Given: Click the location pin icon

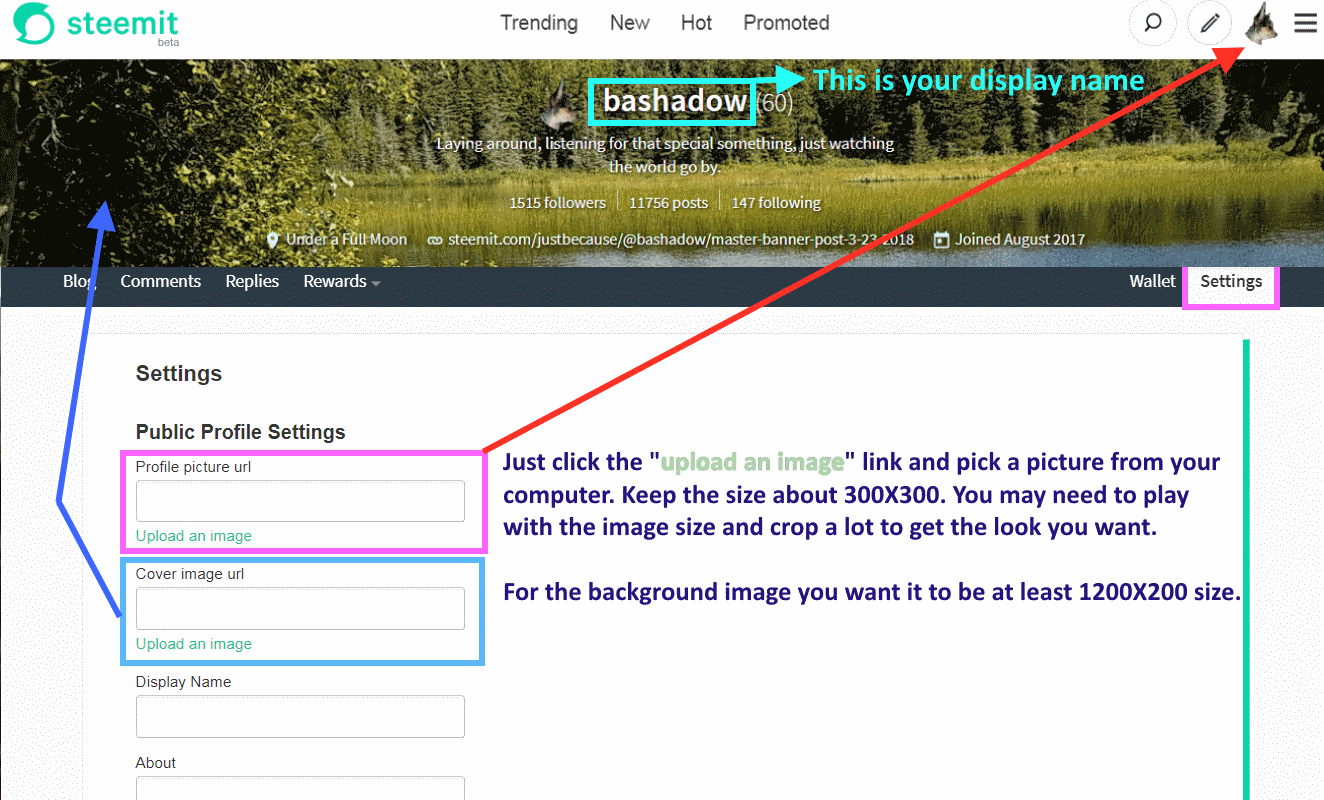Looking at the screenshot, I should (272, 240).
